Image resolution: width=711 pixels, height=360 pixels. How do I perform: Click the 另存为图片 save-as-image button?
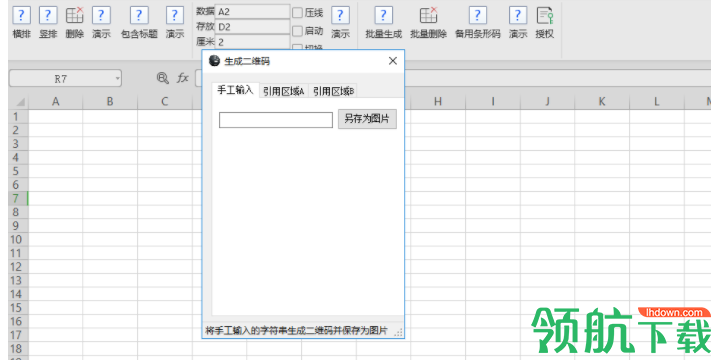point(367,119)
